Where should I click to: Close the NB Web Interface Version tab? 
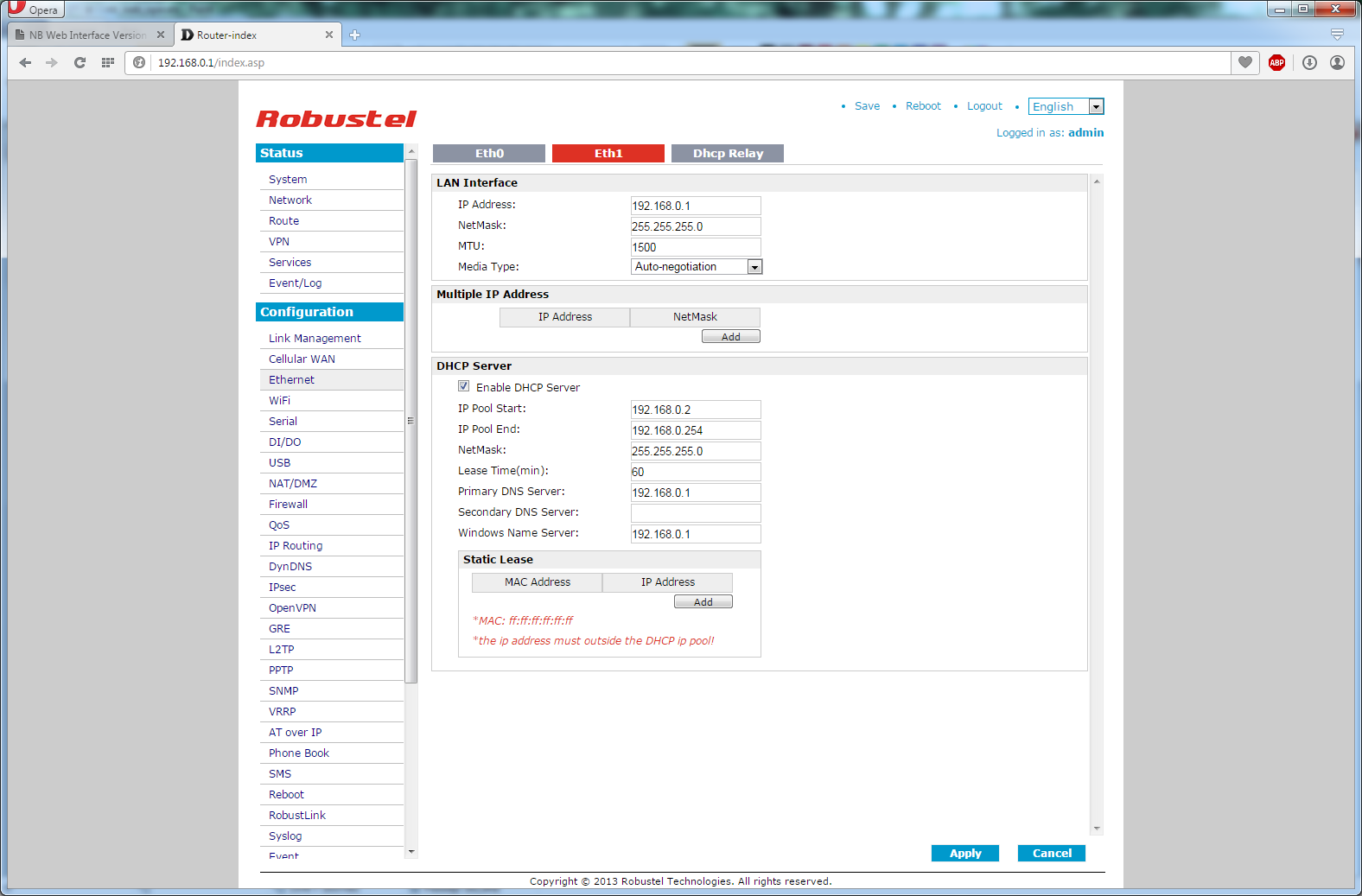[x=161, y=35]
